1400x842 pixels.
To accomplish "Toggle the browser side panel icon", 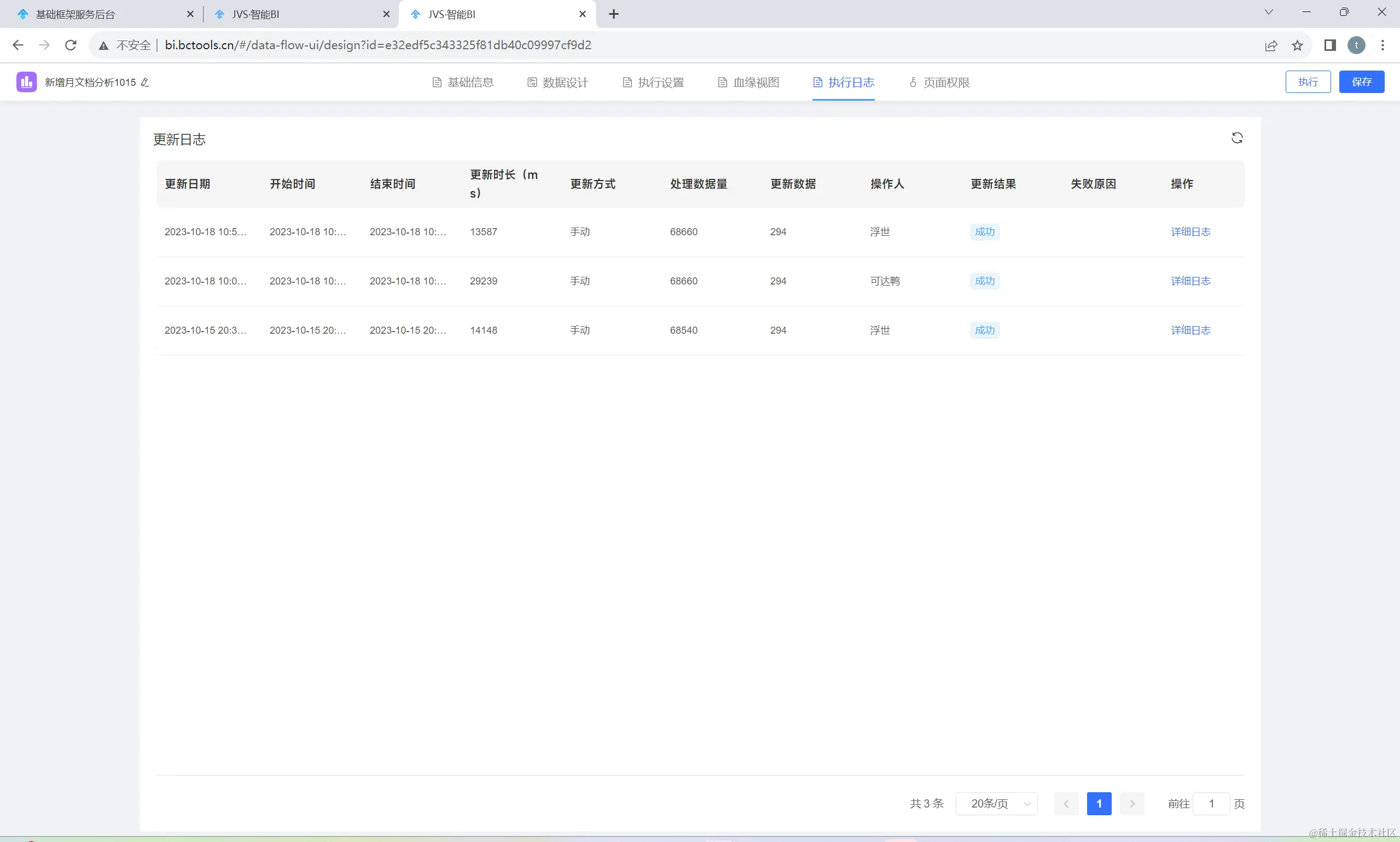I will click(x=1329, y=45).
